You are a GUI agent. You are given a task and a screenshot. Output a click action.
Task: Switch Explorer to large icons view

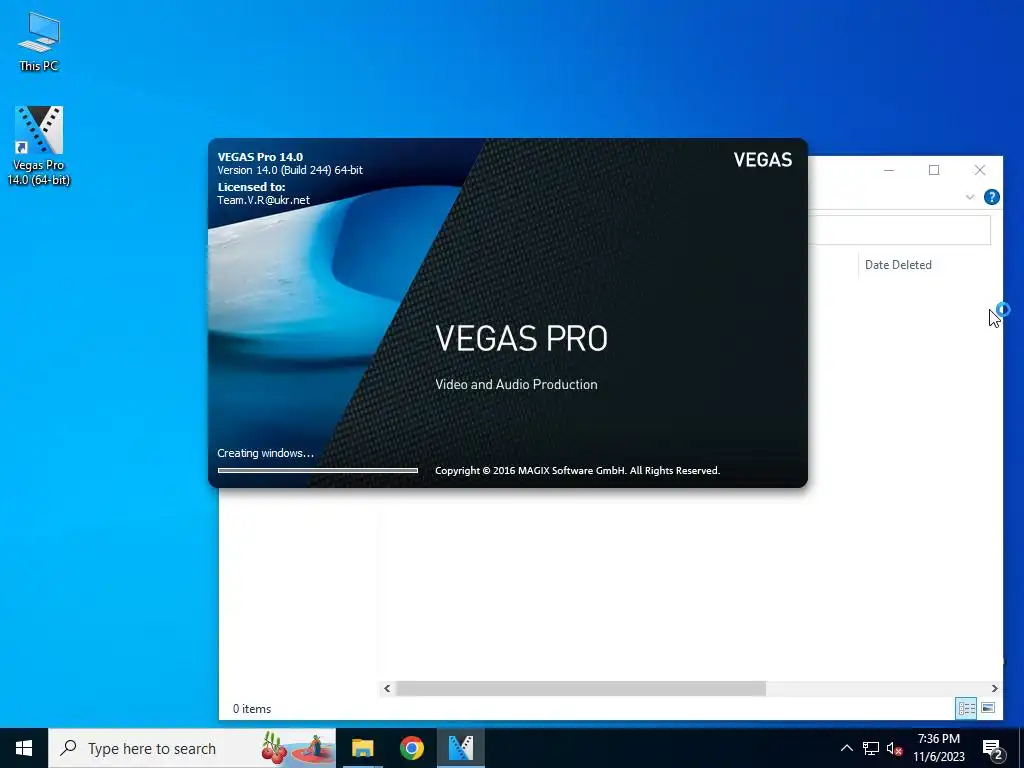click(x=988, y=708)
